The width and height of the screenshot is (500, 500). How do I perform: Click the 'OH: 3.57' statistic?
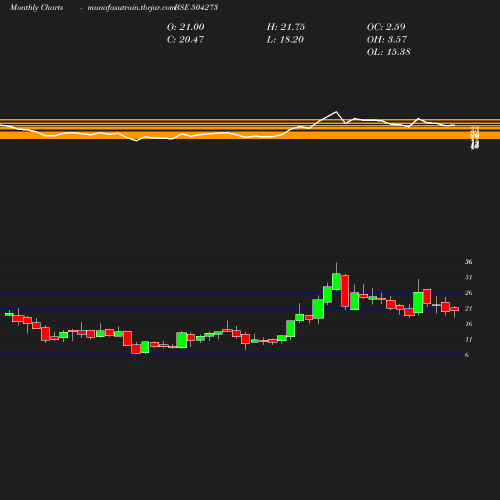(387, 40)
